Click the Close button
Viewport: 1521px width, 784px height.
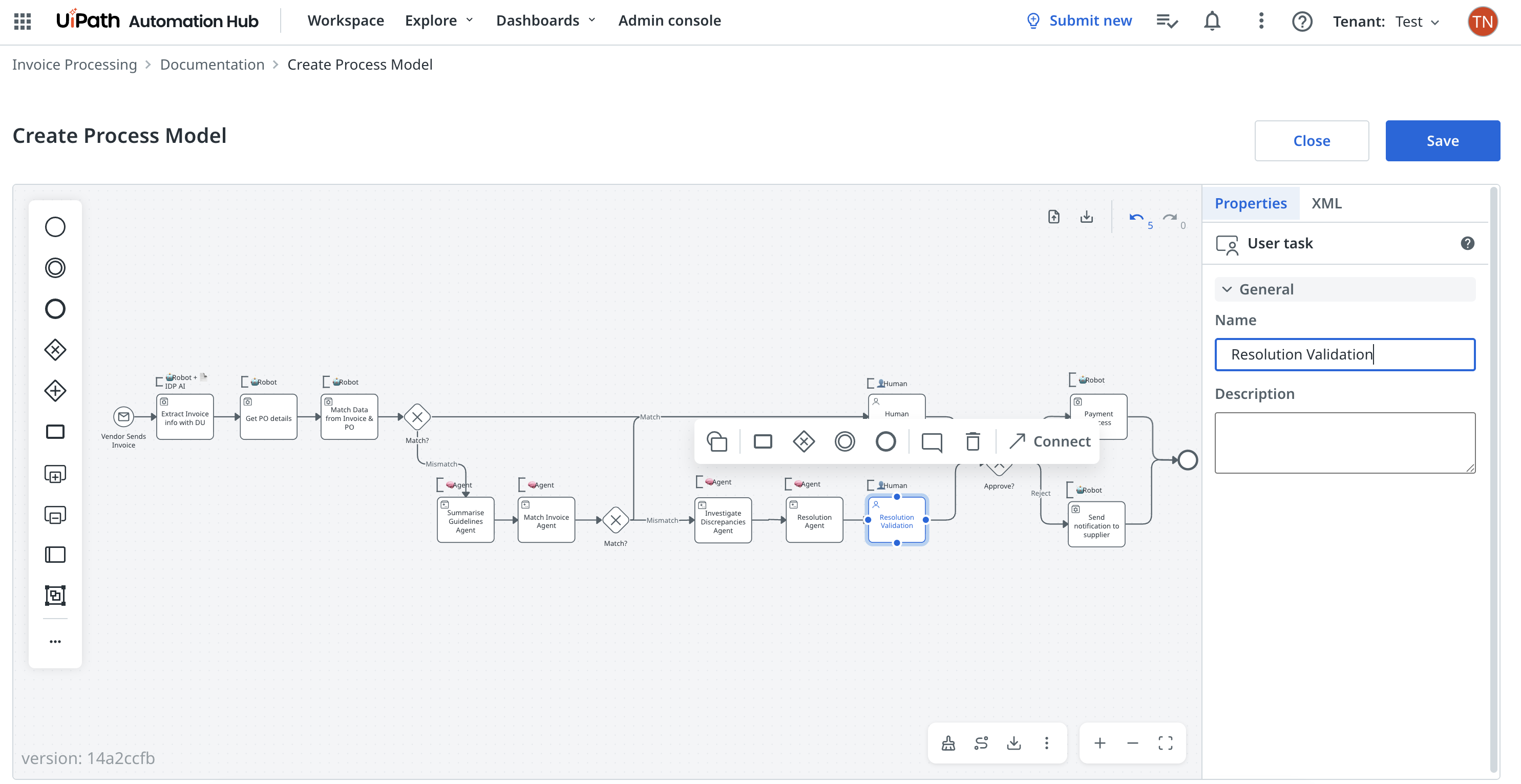(x=1312, y=140)
